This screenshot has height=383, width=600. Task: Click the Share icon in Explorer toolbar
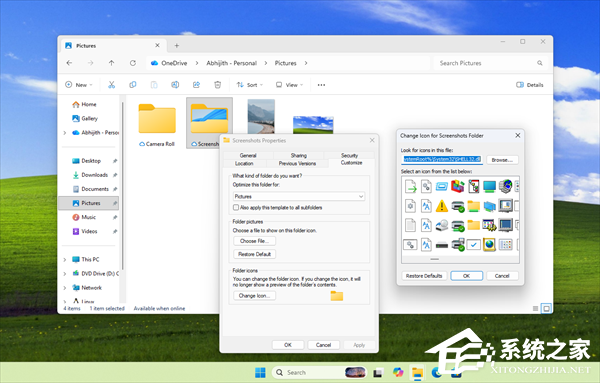coord(196,85)
